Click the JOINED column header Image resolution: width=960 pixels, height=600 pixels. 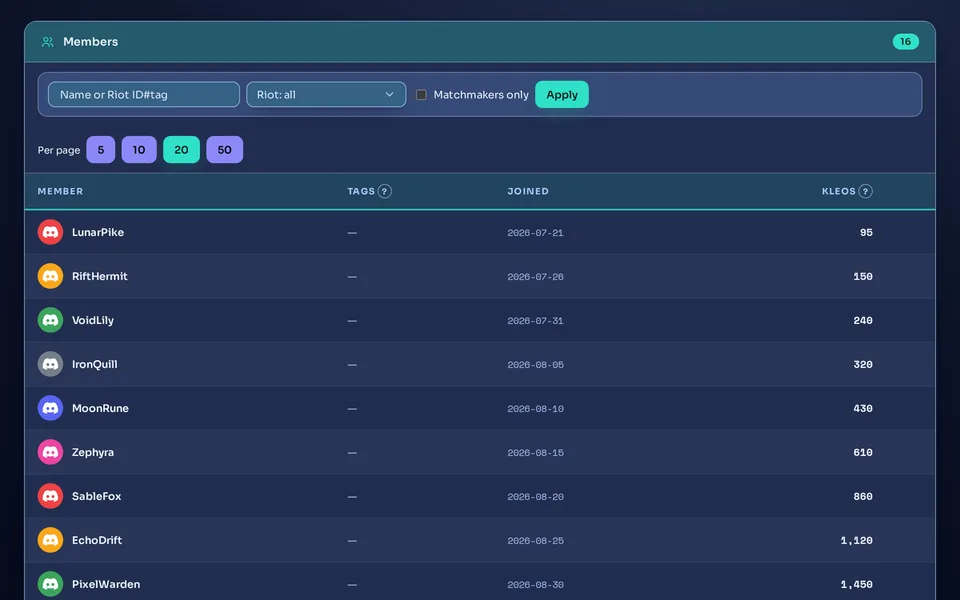528,191
